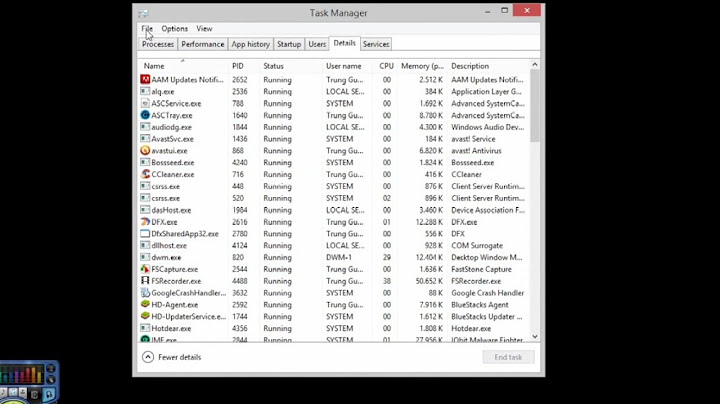Click the ASCService.exe icon

coord(145,103)
